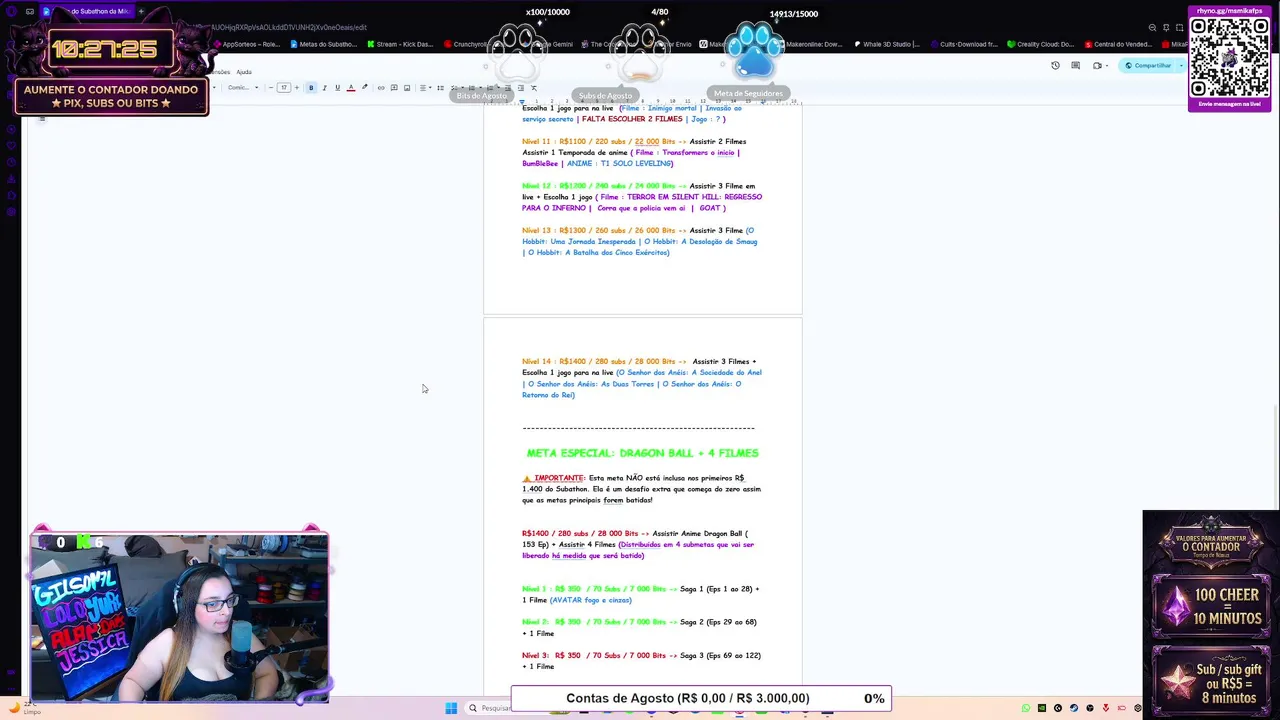
Task: Toggle italic formatting in the Docs toolbar
Action: click(324, 88)
